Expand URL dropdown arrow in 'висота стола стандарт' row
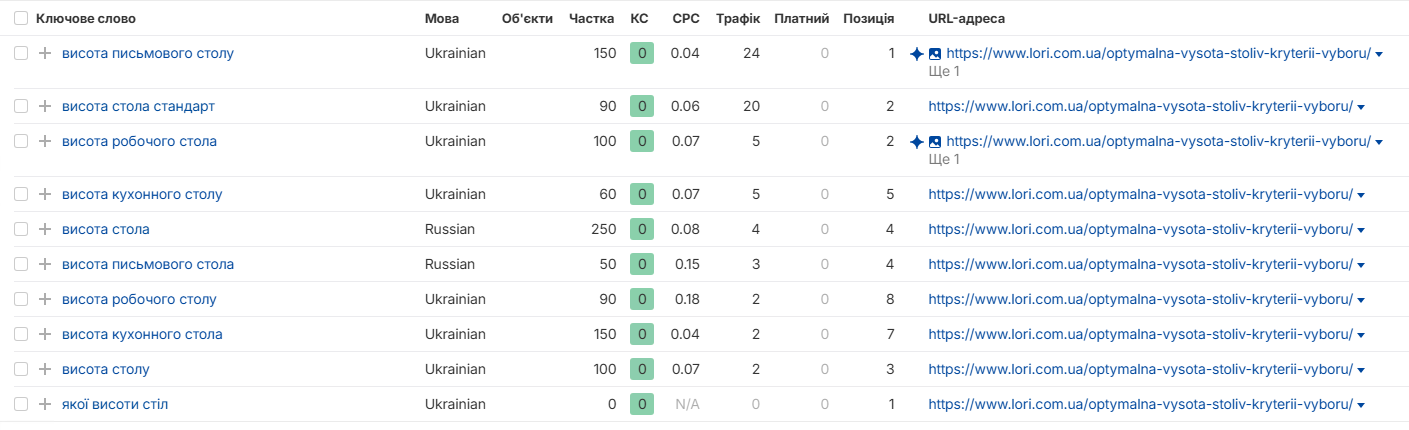 [1361, 107]
